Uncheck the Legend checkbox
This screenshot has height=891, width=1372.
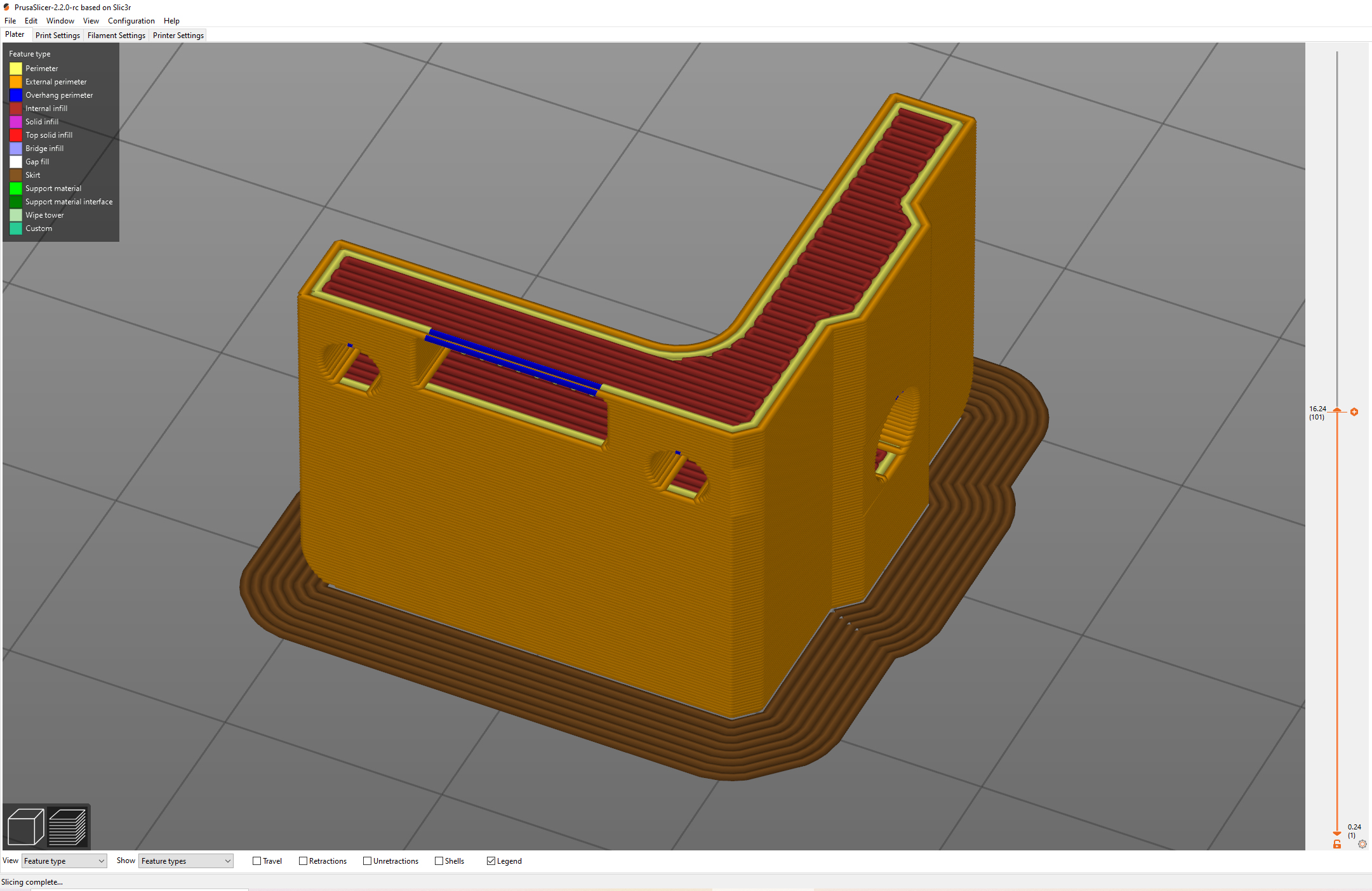click(x=491, y=861)
